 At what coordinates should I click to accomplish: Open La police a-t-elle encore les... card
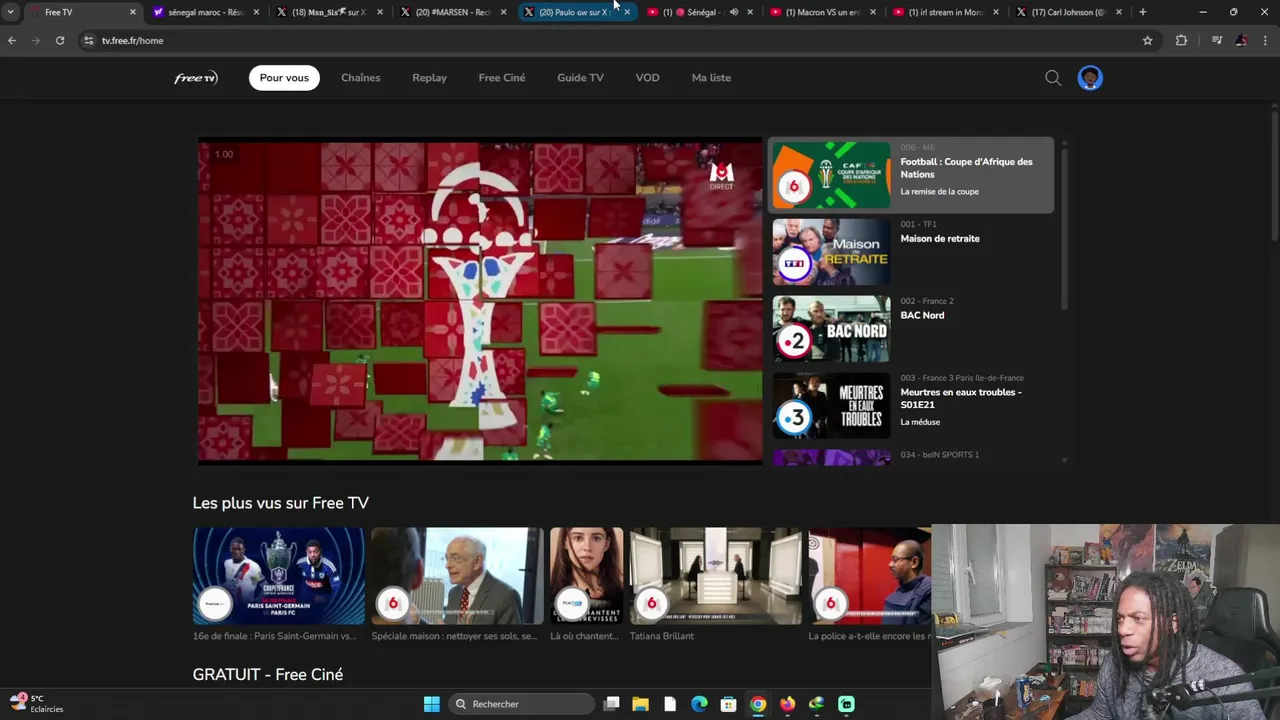[870, 576]
